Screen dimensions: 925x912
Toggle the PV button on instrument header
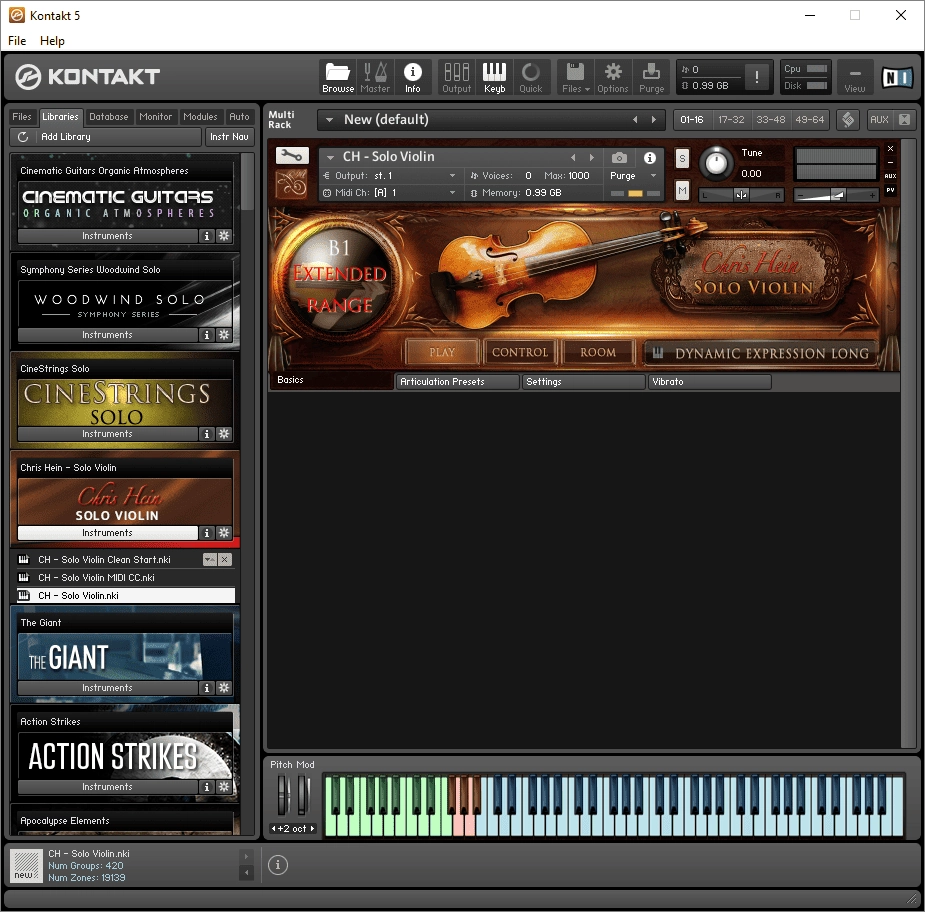(890, 190)
